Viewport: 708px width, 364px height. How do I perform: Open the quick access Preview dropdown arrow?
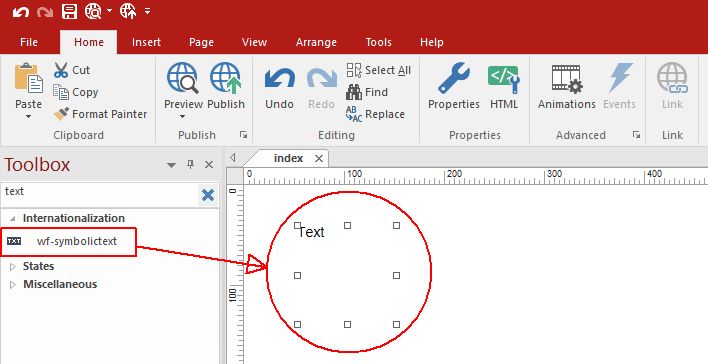tap(109, 11)
